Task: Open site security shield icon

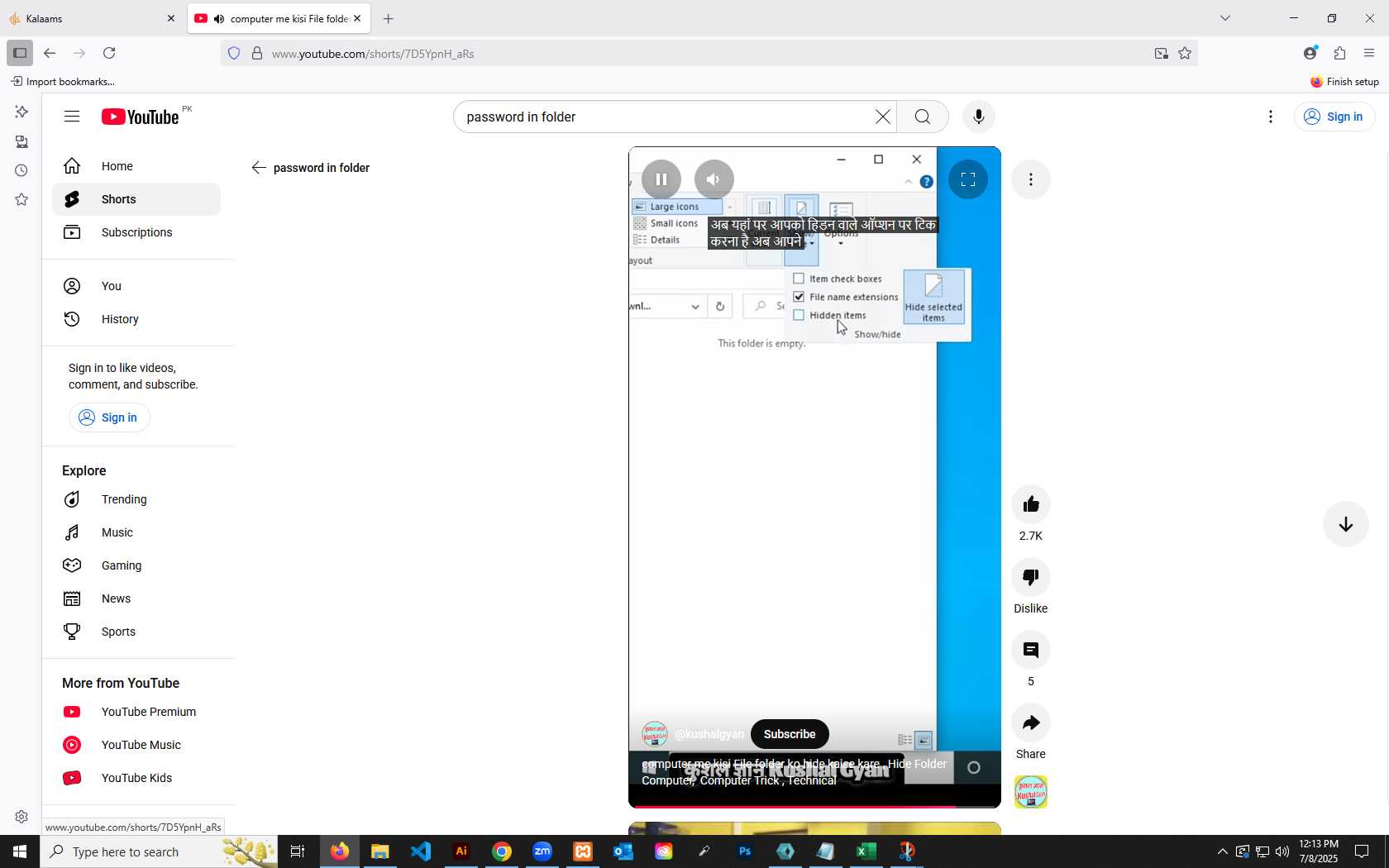Action: [234, 53]
